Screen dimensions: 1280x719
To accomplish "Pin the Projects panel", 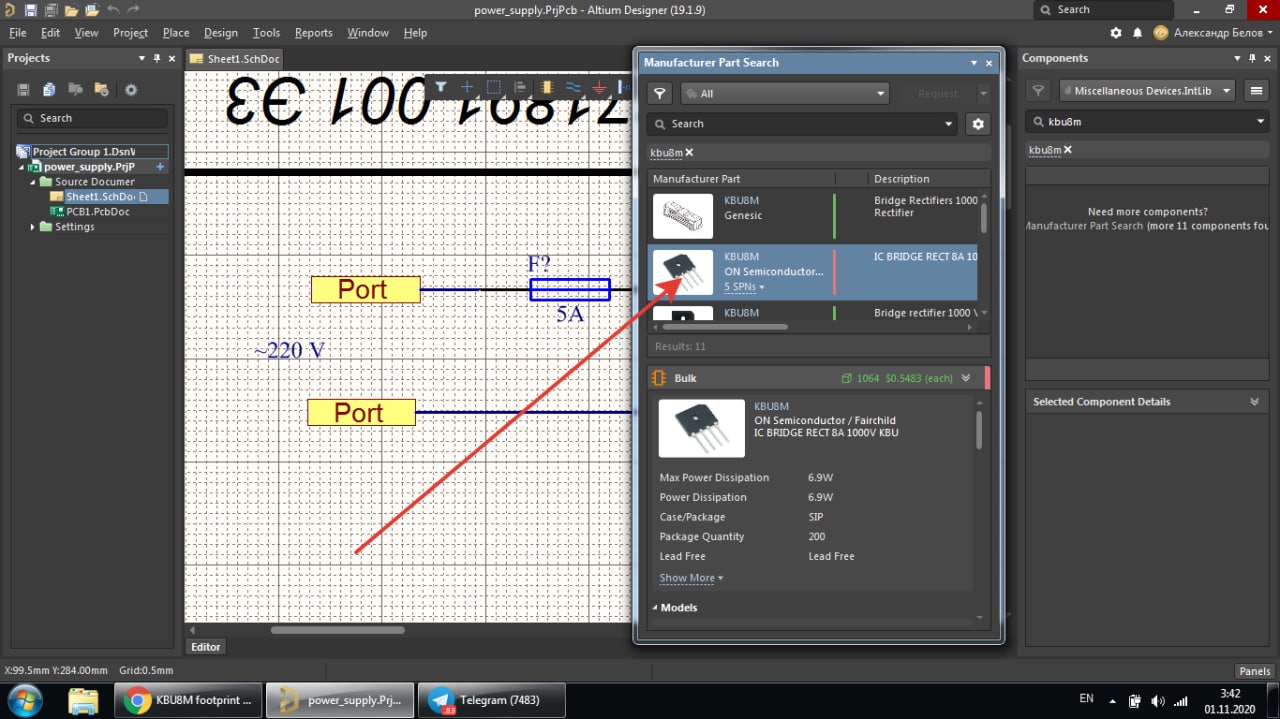I will pyautogui.click(x=156, y=59).
